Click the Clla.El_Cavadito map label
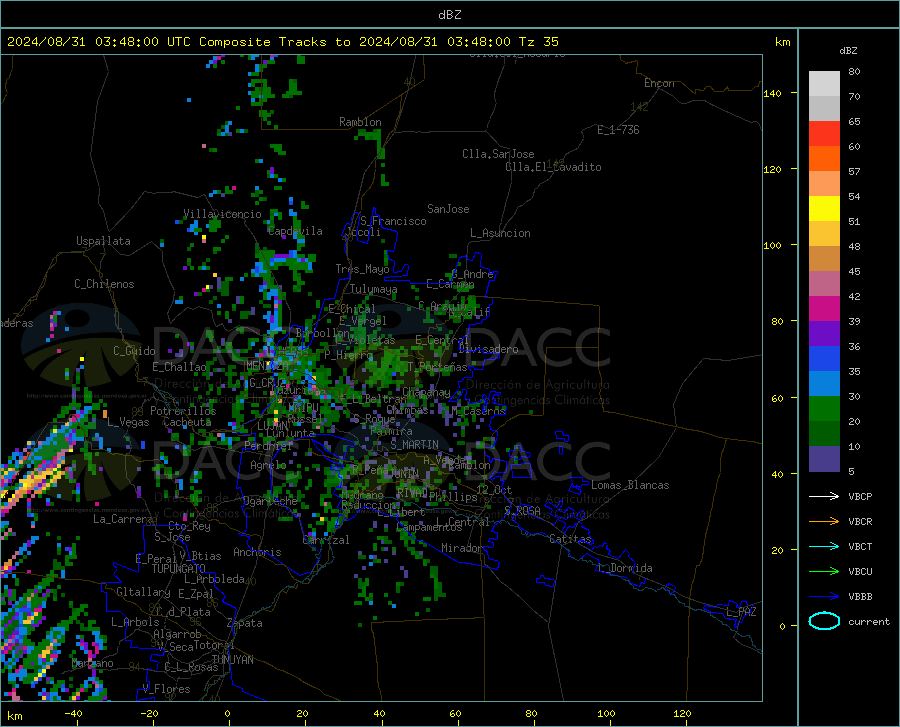The height and width of the screenshot is (727, 900). tap(553, 167)
